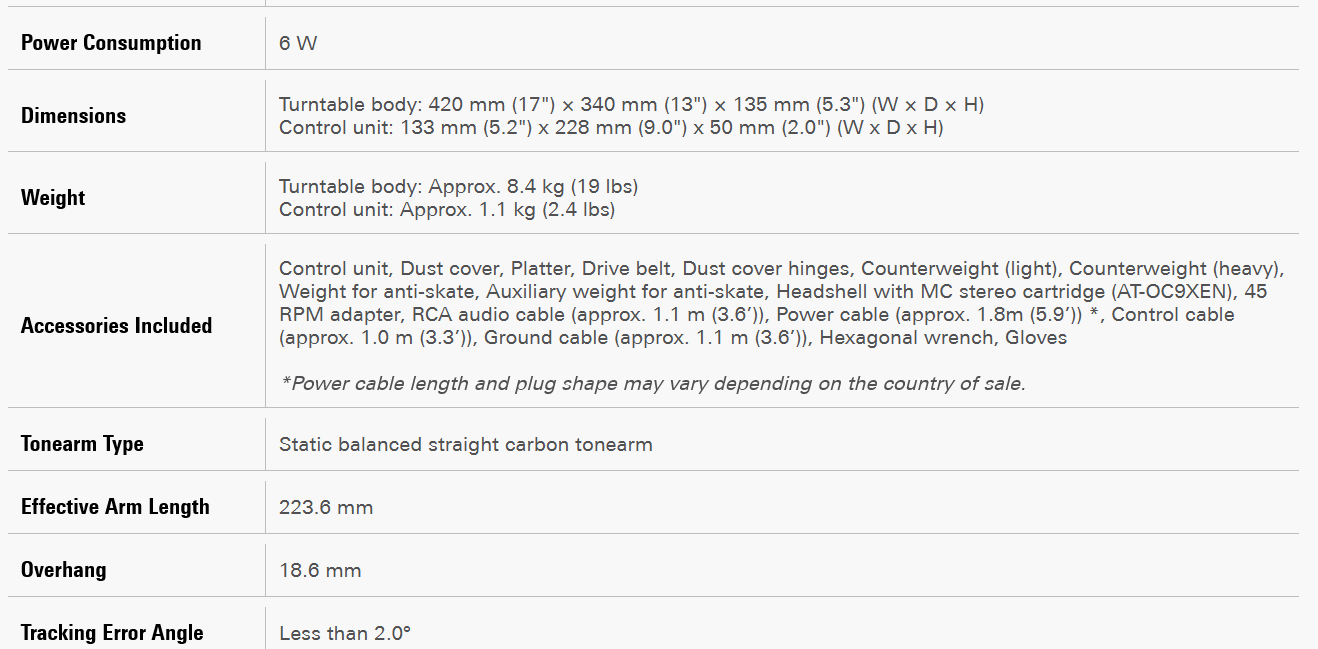Screen dimensions: 1318x649
Task: Click the Dimensions row label
Action: tap(74, 116)
